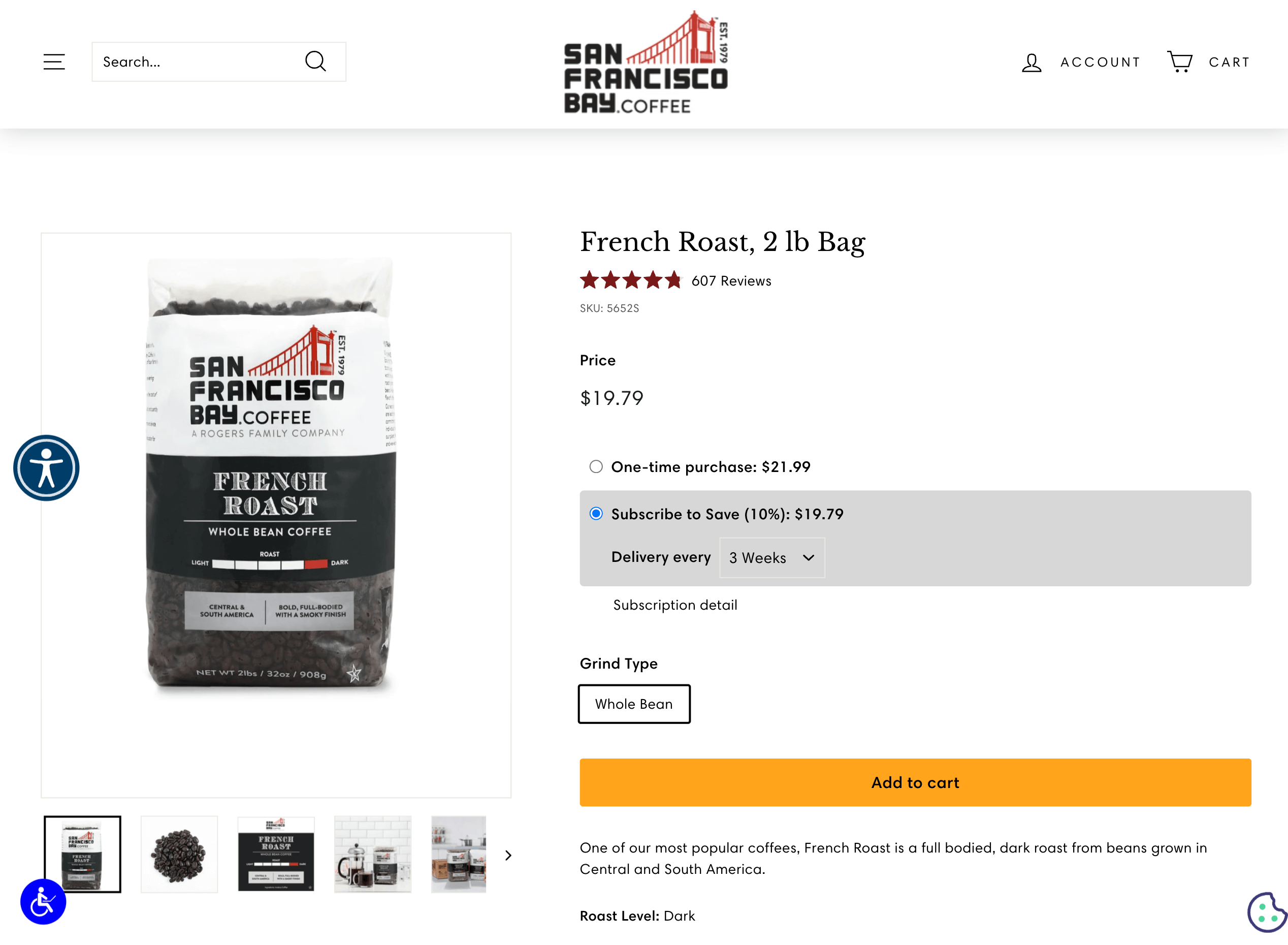Image resolution: width=1288 pixels, height=945 pixels.
Task: Click the Add to cart button
Action: click(915, 782)
